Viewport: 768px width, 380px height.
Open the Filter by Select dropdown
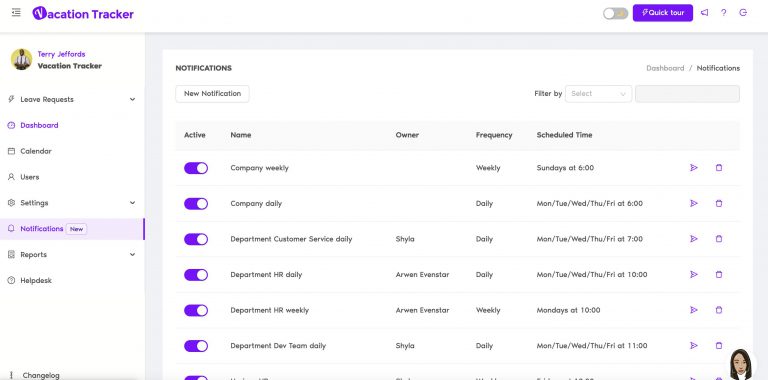pyautogui.click(x=598, y=94)
